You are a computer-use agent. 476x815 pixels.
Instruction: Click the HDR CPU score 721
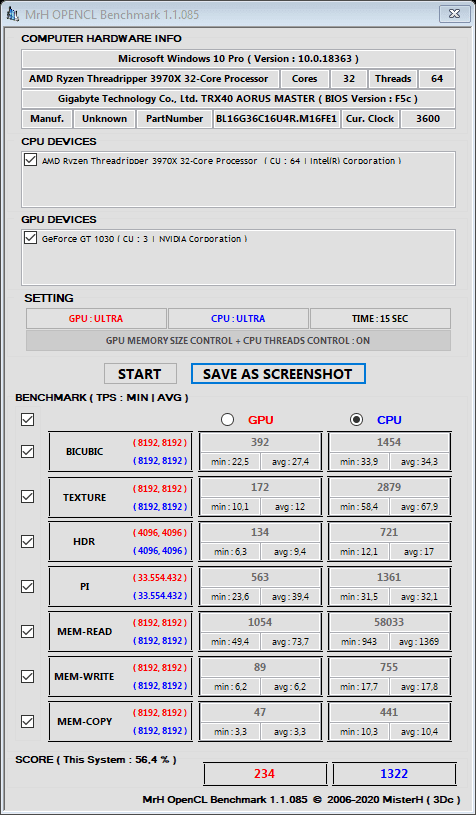point(389,532)
